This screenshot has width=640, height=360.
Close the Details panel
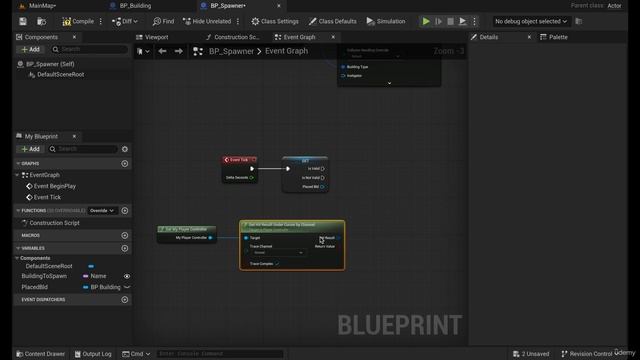[529, 37]
